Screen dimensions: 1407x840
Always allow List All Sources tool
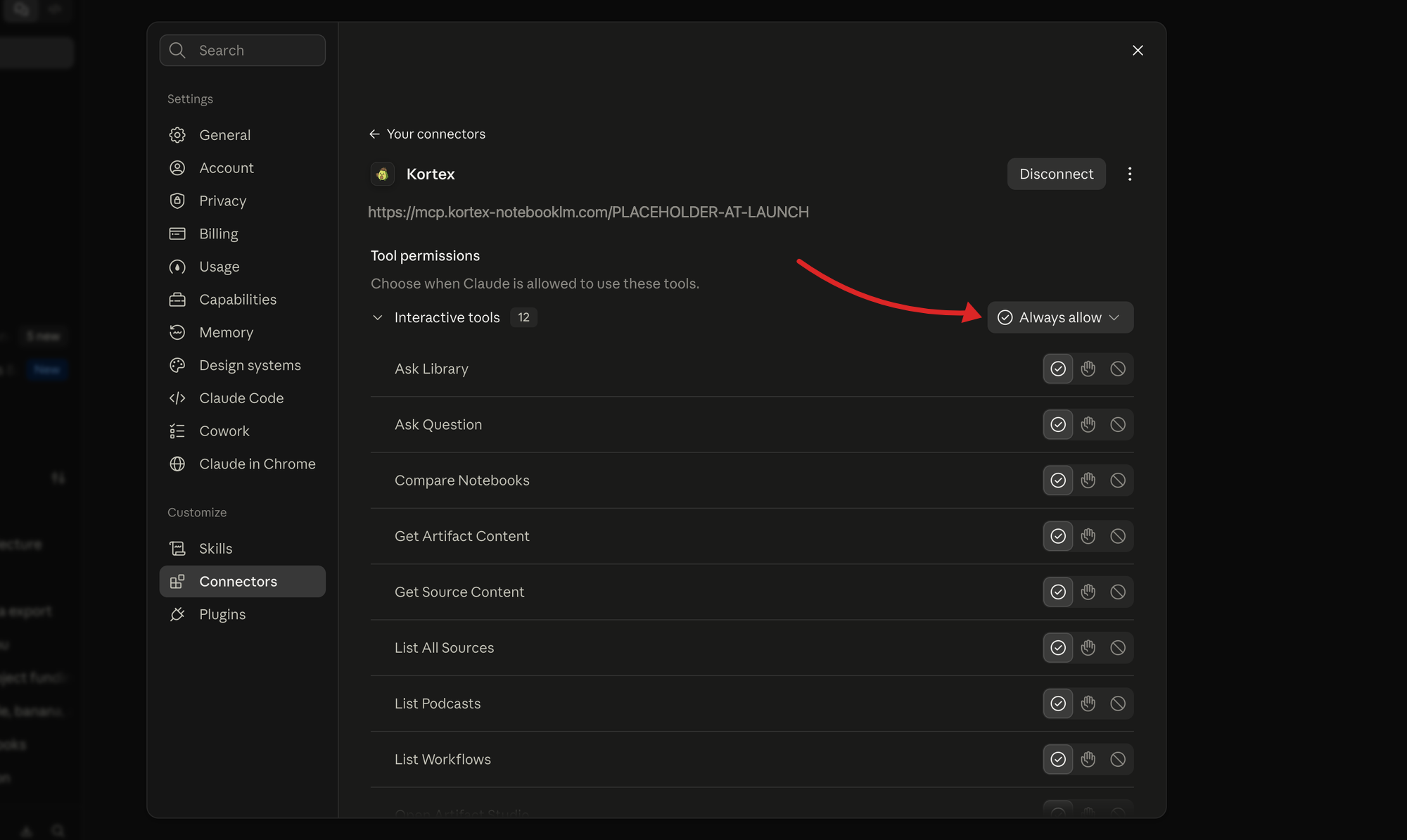click(x=1058, y=648)
